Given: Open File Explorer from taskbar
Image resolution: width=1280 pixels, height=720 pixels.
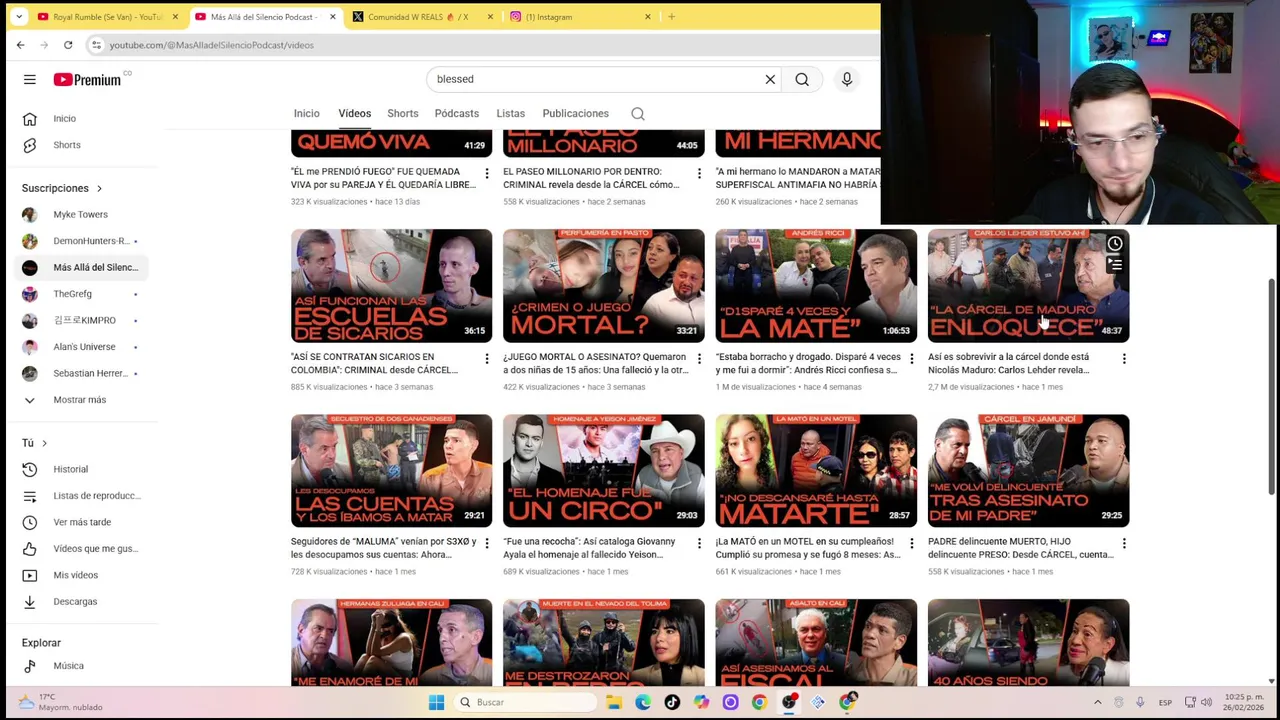Looking at the screenshot, I should (614, 702).
